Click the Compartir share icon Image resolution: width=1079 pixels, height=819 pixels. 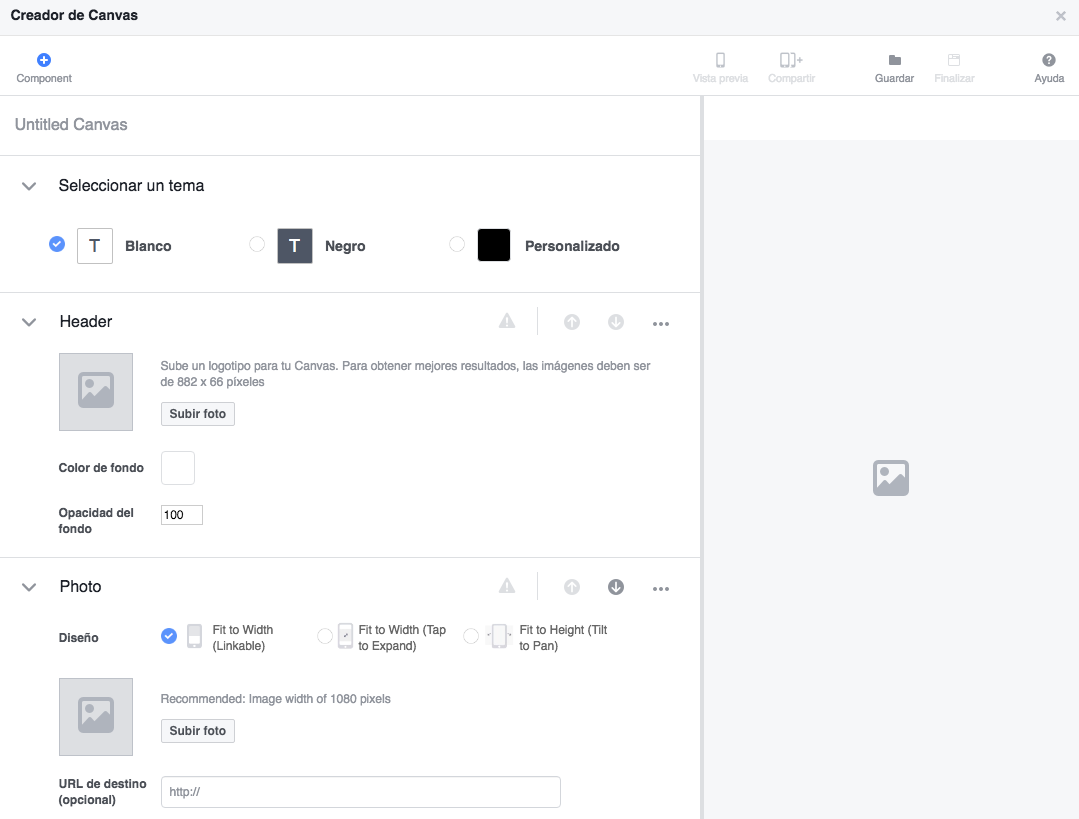pyautogui.click(x=791, y=60)
